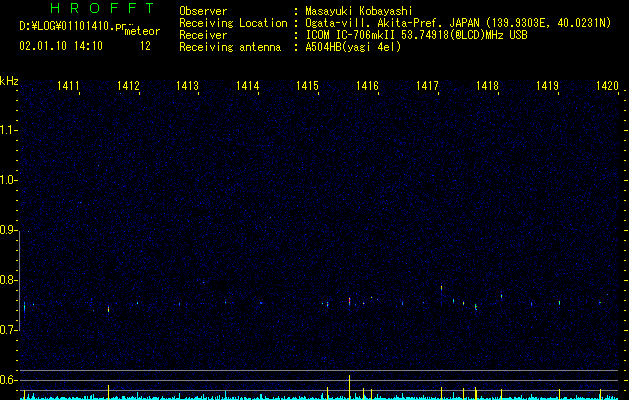Click the 0.6 kHz frequency label

pyautogui.click(x=8, y=380)
